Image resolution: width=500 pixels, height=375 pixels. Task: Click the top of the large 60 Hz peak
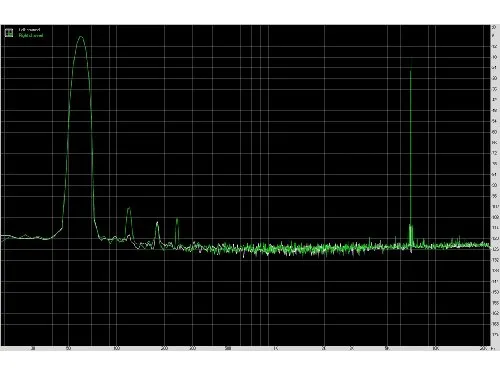click(81, 37)
